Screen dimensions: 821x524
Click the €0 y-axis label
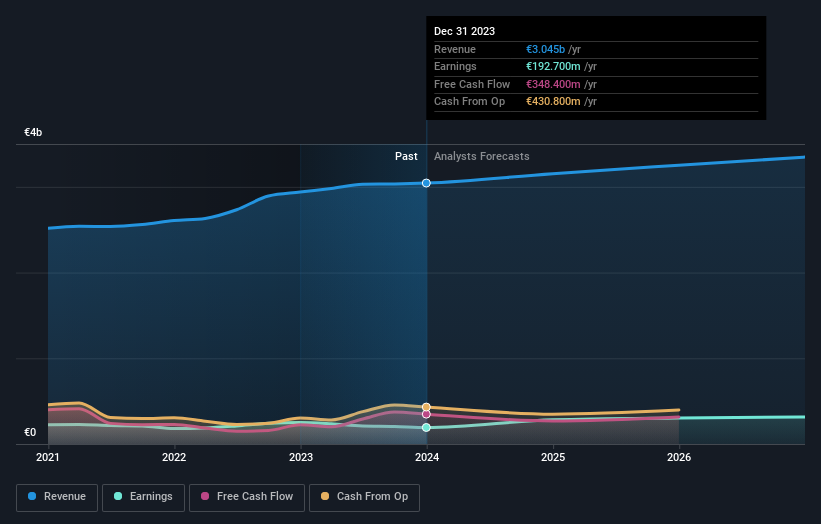30,432
